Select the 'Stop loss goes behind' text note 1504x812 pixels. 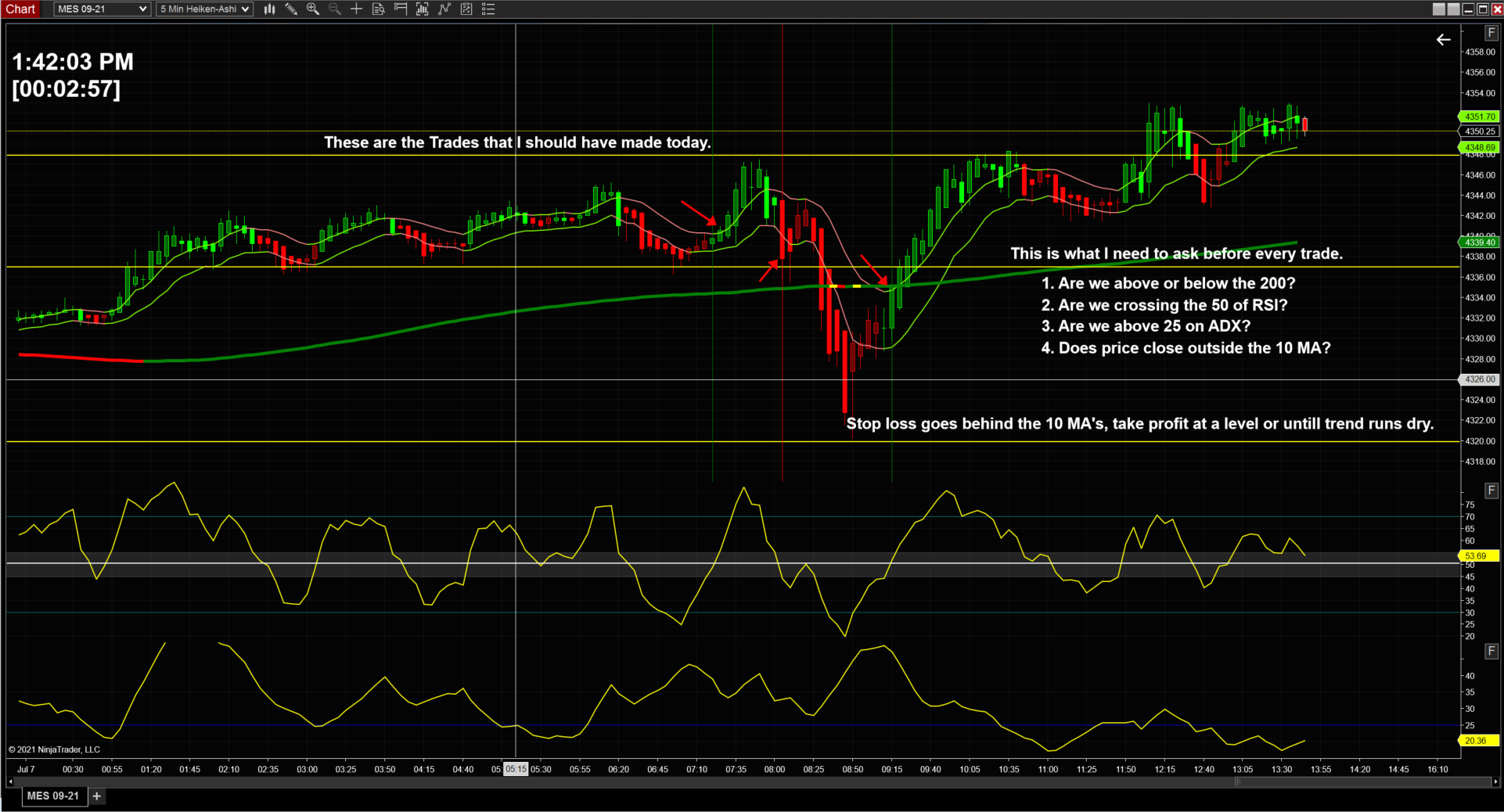pos(1140,424)
